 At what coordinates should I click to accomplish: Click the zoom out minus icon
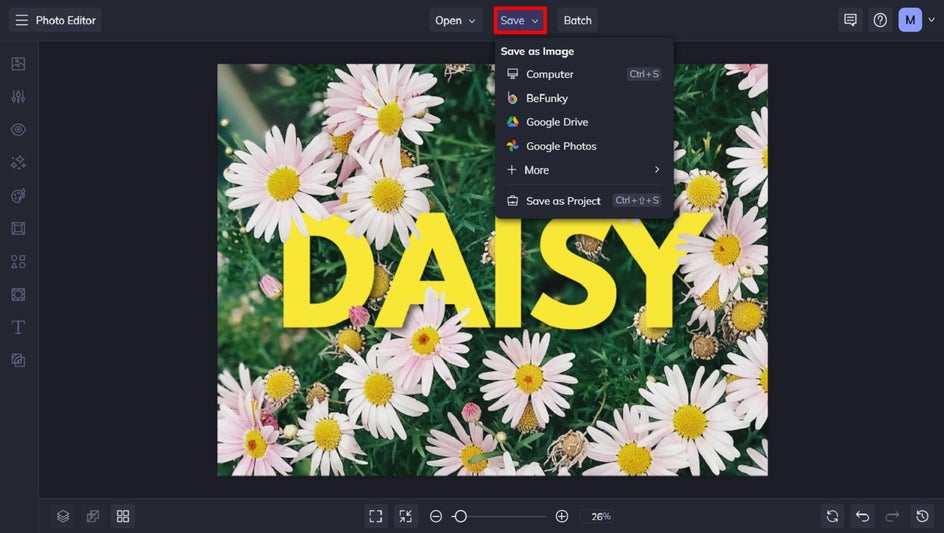(436, 516)
